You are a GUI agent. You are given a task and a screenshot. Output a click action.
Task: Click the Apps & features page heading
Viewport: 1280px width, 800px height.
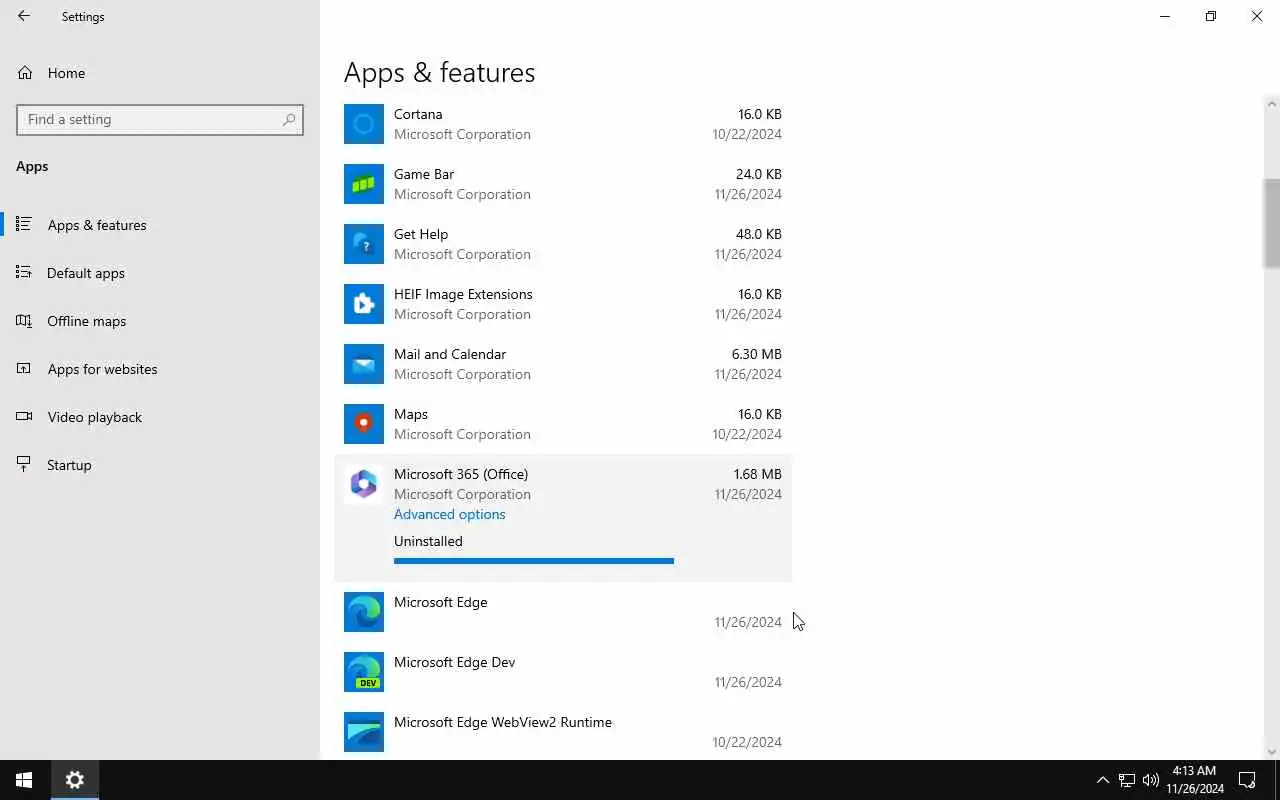439,72
